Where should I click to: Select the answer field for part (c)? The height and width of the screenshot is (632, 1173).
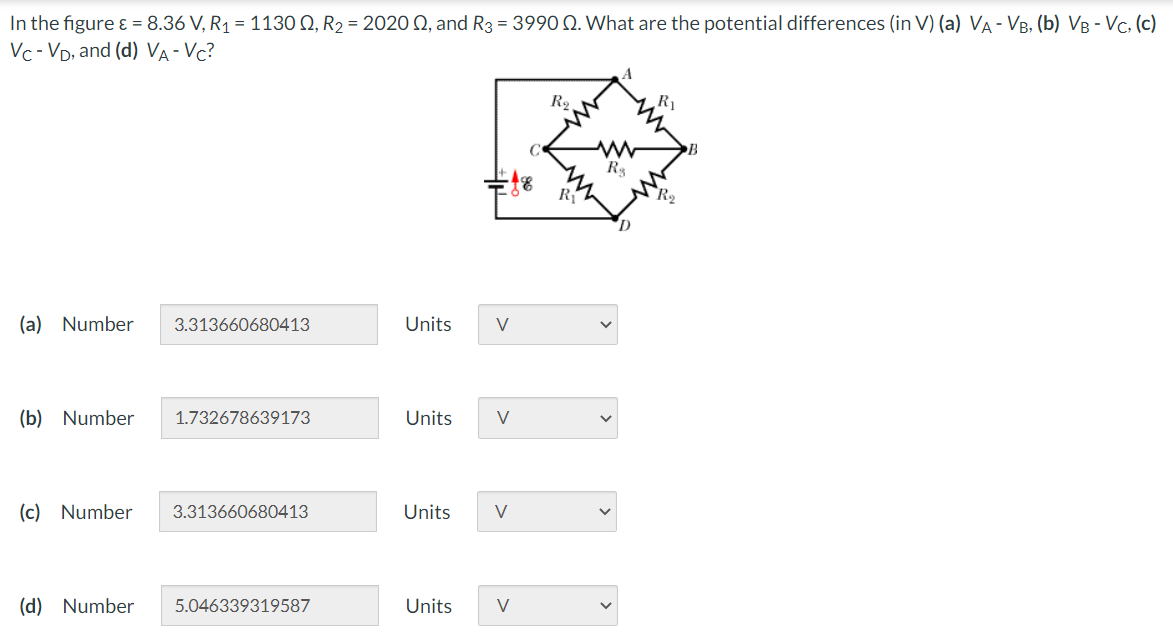click(269, 511)
